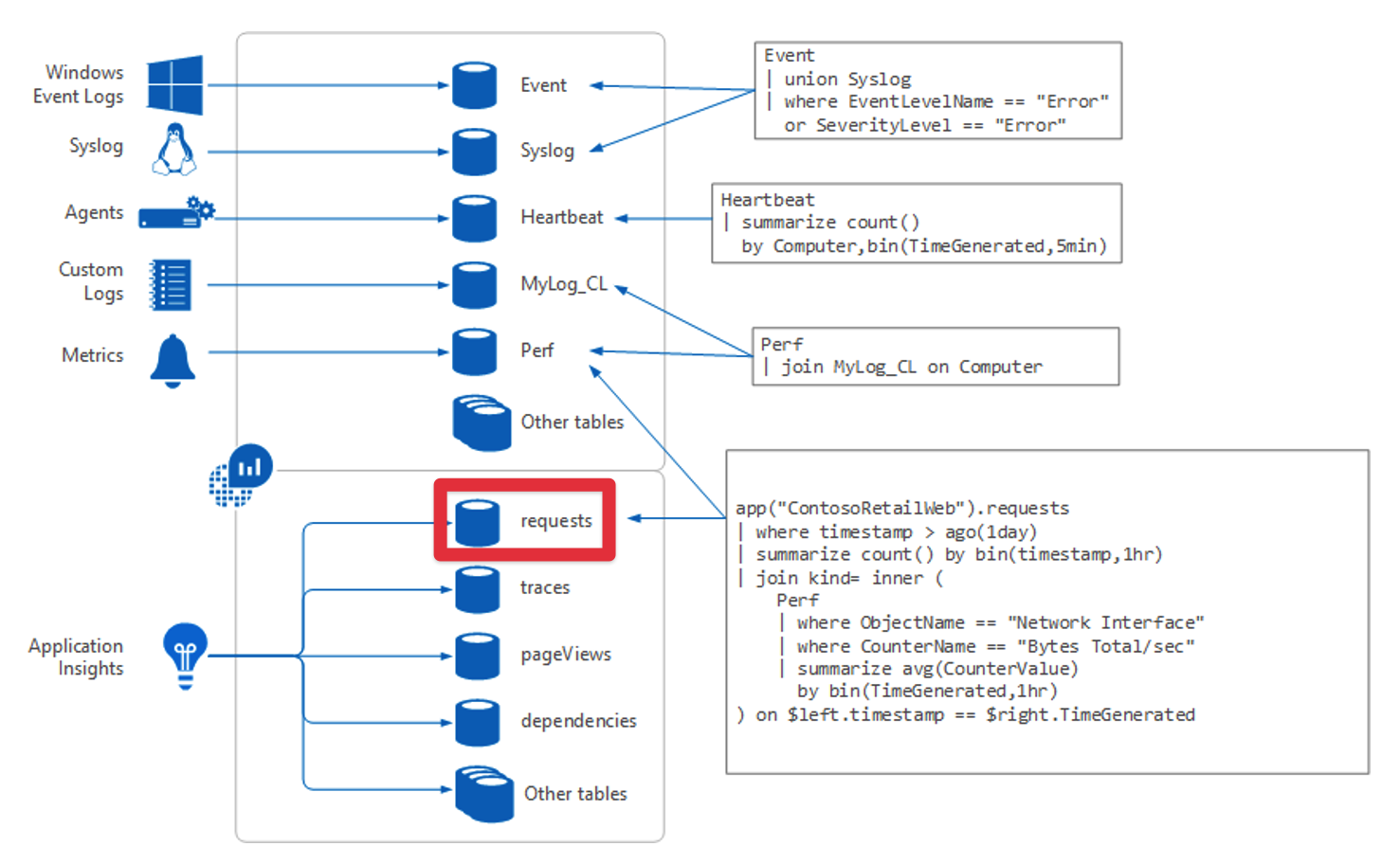Select the traces table database icon
The width and height of the screenshot is (1400, 864).
[x=477, y=589]
